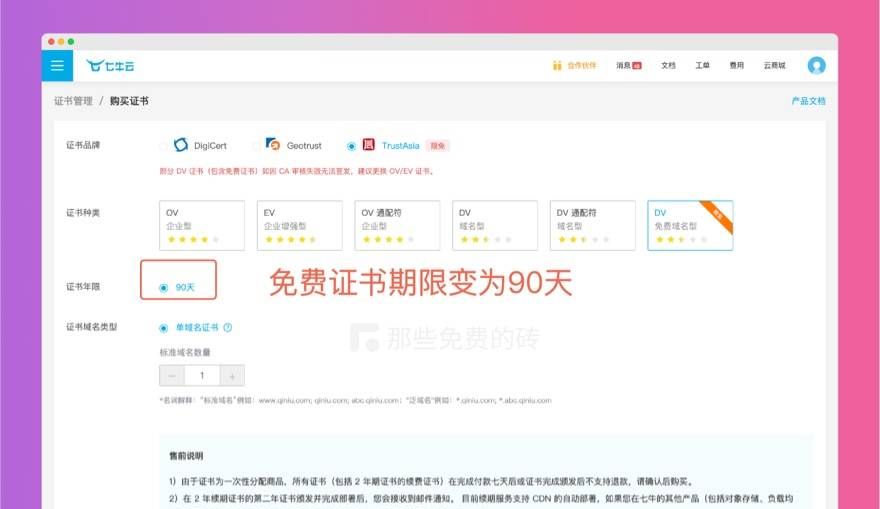Open 云商城 in the top navigation
This screenshot has width=880, height=509.
point(774,66)
